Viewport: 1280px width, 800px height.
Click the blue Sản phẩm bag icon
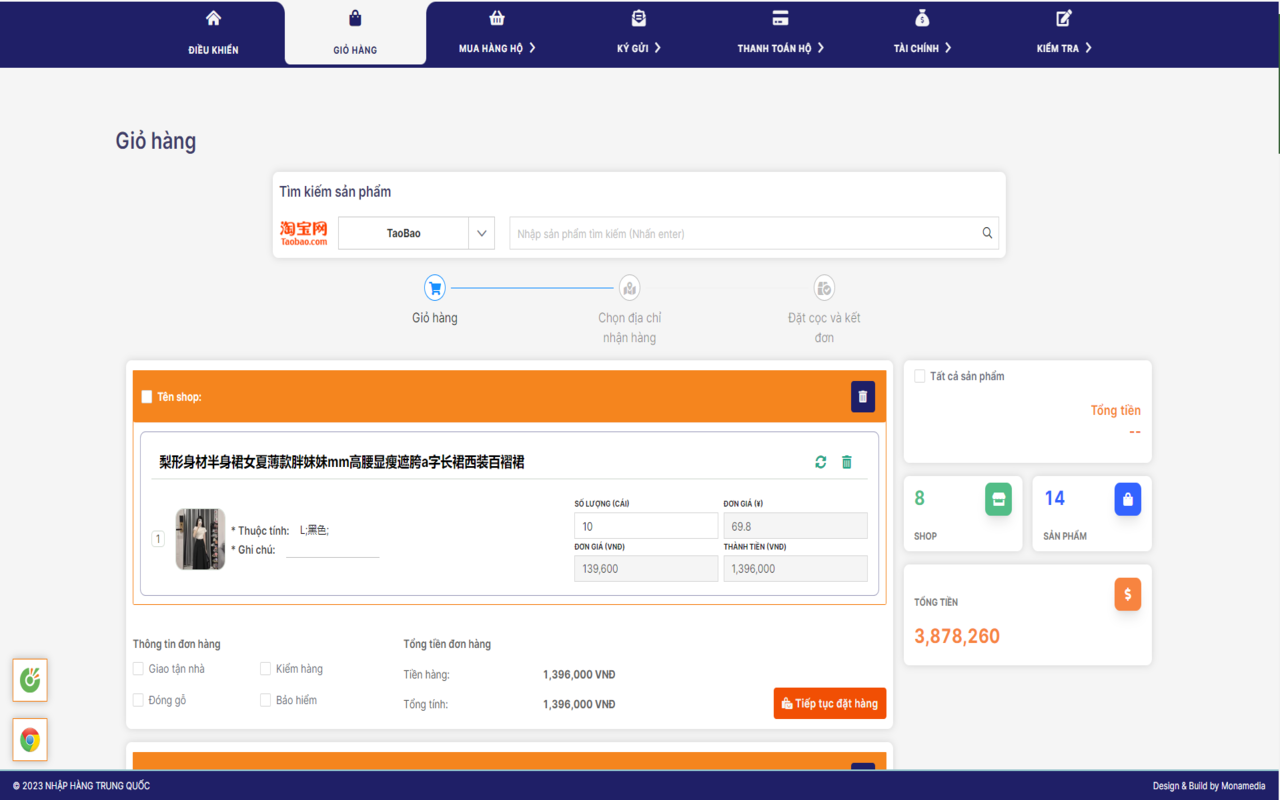point(1128,499)
